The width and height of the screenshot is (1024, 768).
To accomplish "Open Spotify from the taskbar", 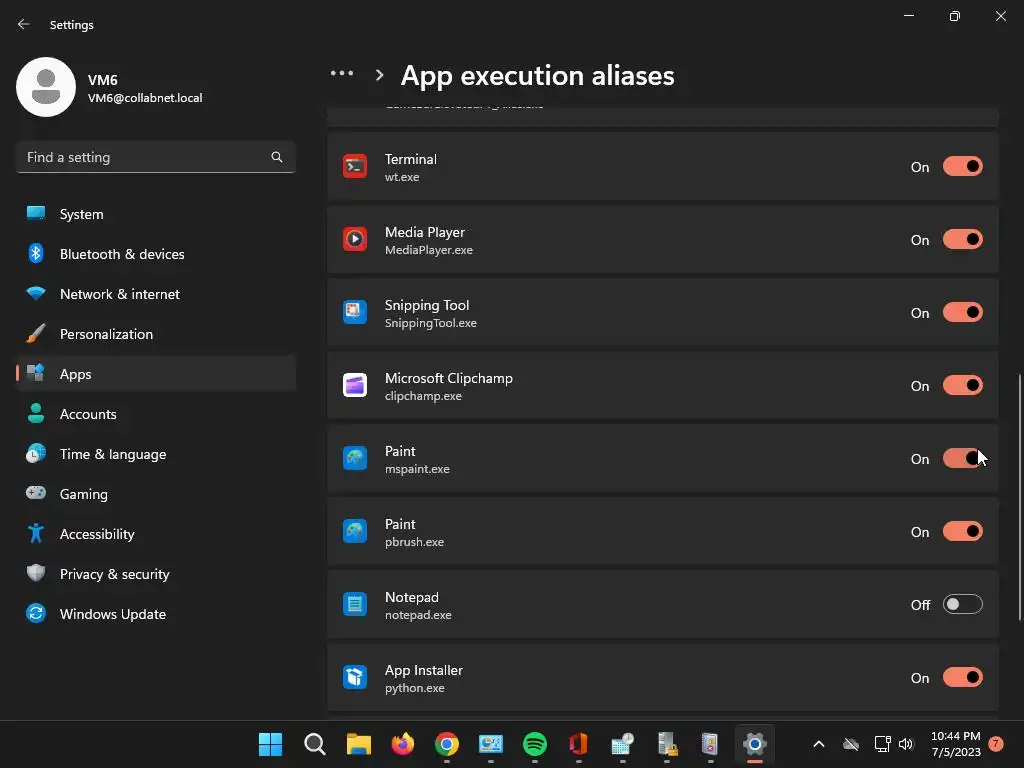I will [535, 744].
